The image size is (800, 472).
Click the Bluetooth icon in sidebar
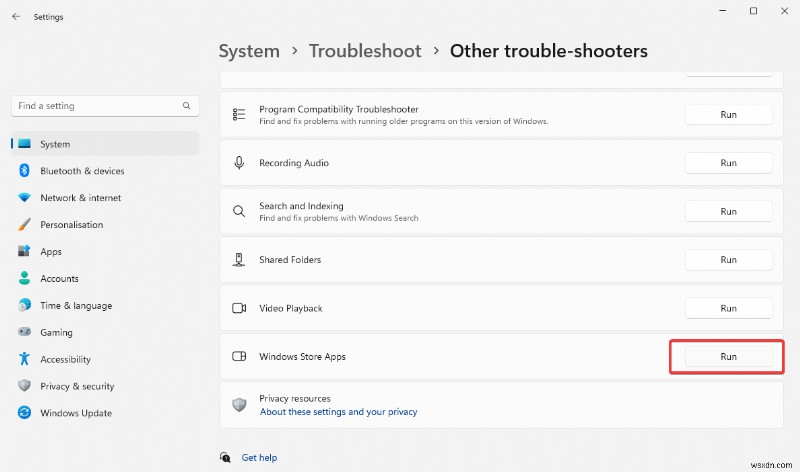24,170
